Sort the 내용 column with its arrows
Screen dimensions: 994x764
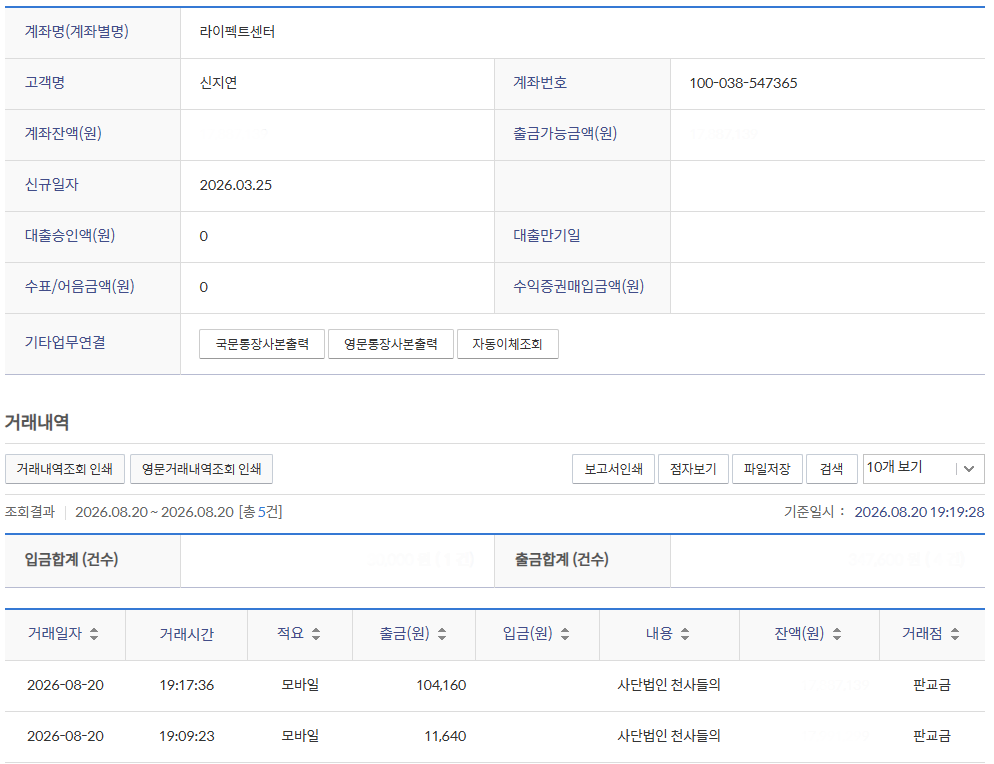coord(685,633)
